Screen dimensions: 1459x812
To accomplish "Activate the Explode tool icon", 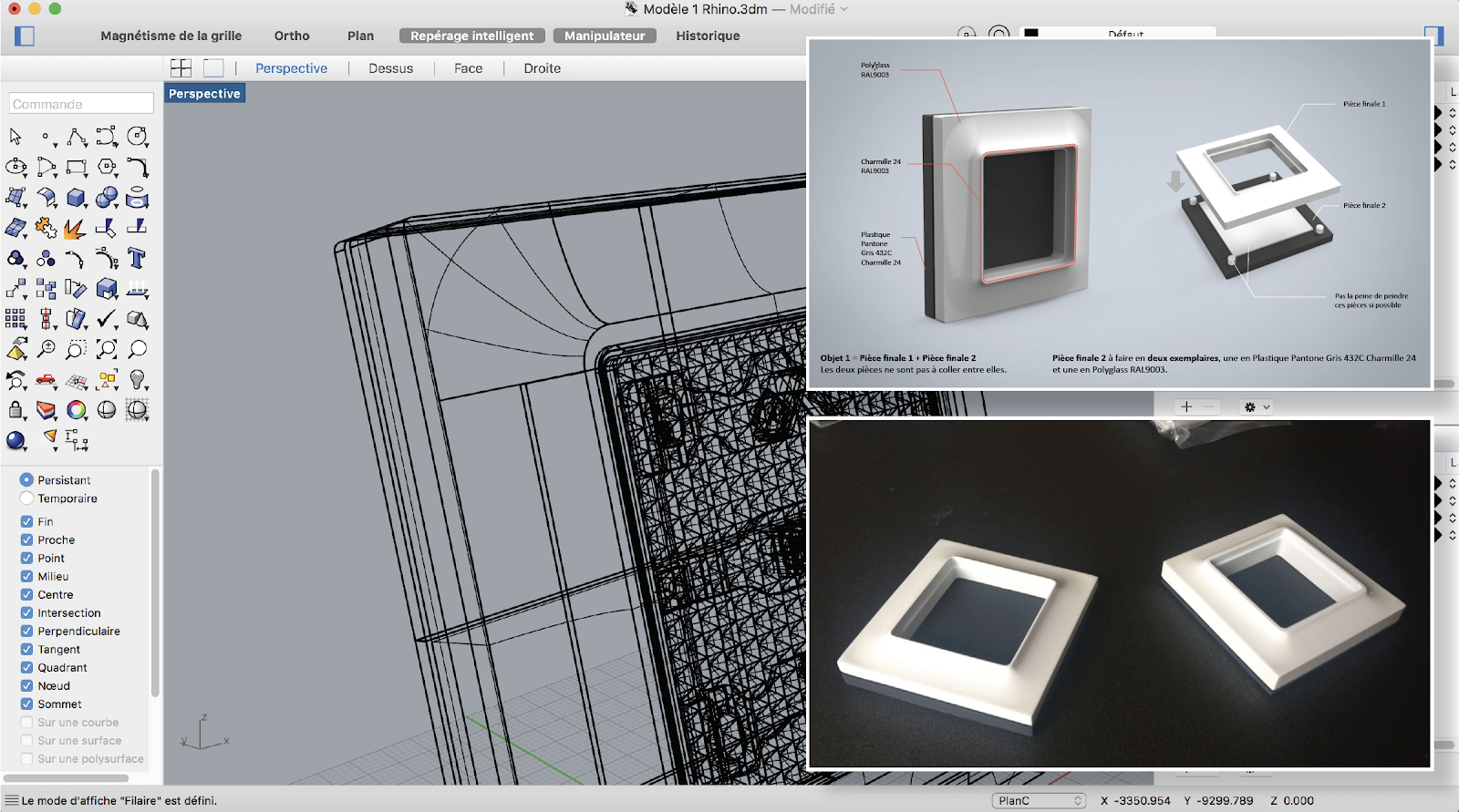I will click(75, 229).
